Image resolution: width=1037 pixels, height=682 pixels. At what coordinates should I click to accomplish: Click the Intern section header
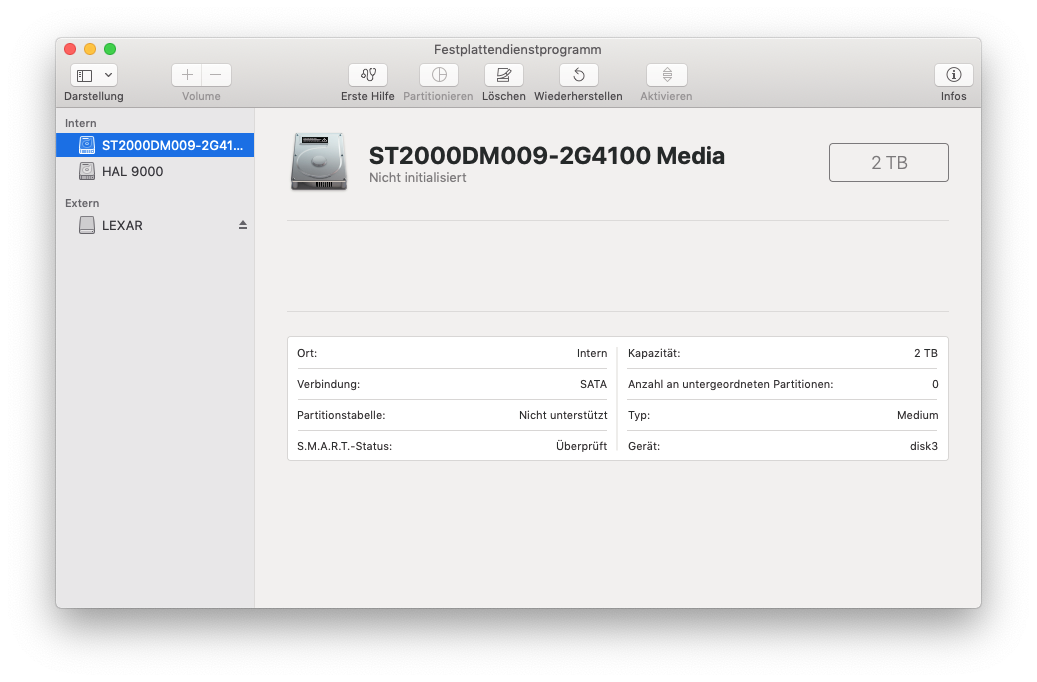click(81, 123)
